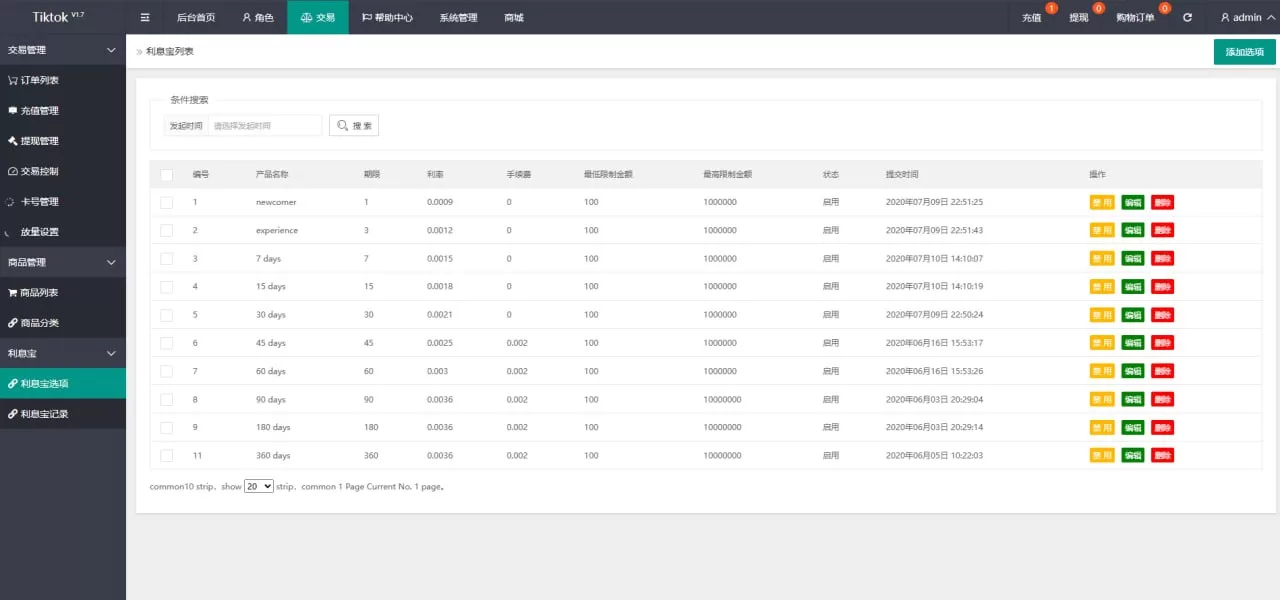Image resolution: width=1280 pixels, height=600 pixels.
Task: Tick the checkbox for the newcomer row
Action: point(166,202)
